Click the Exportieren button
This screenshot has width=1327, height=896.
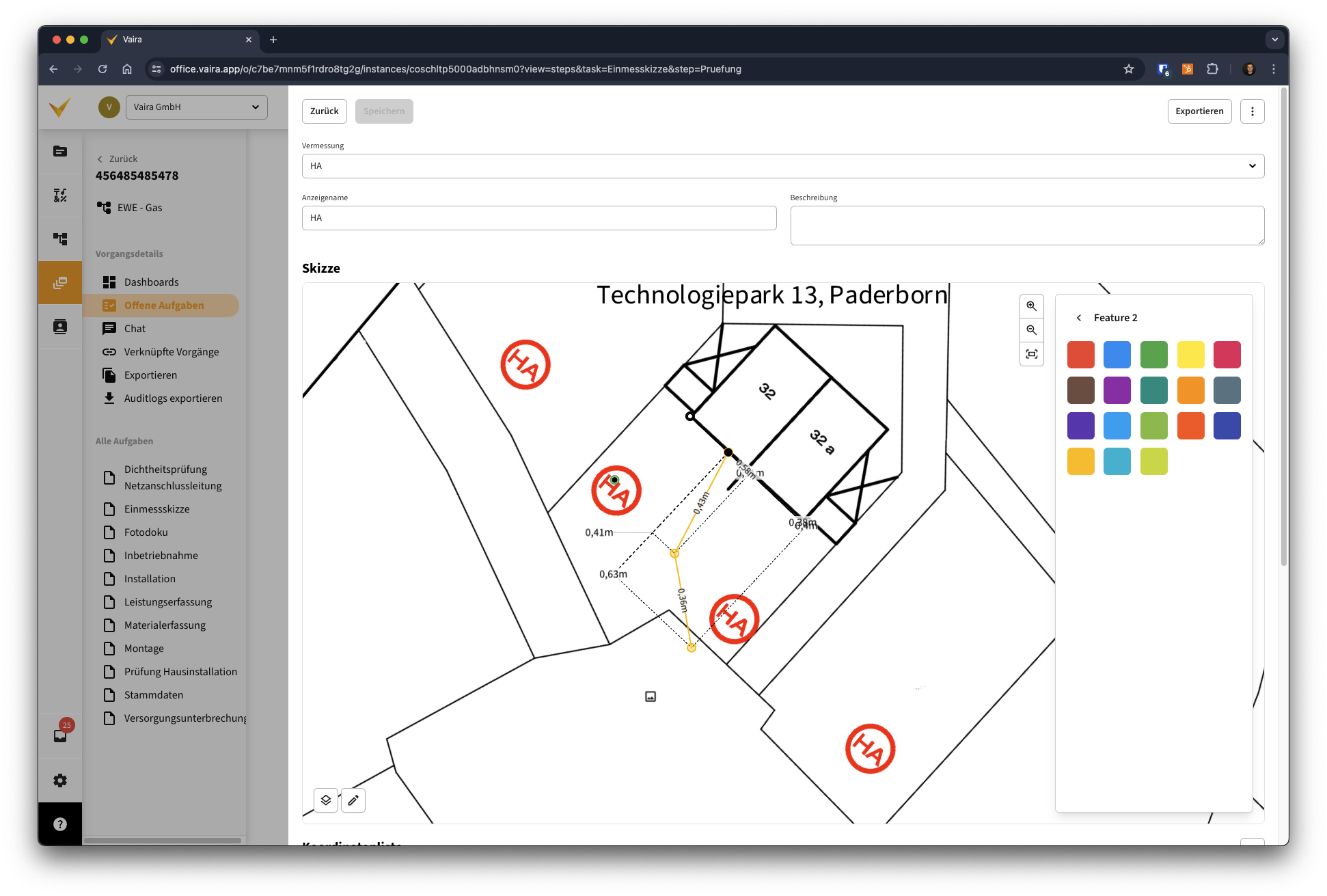tap(1199, 111)
